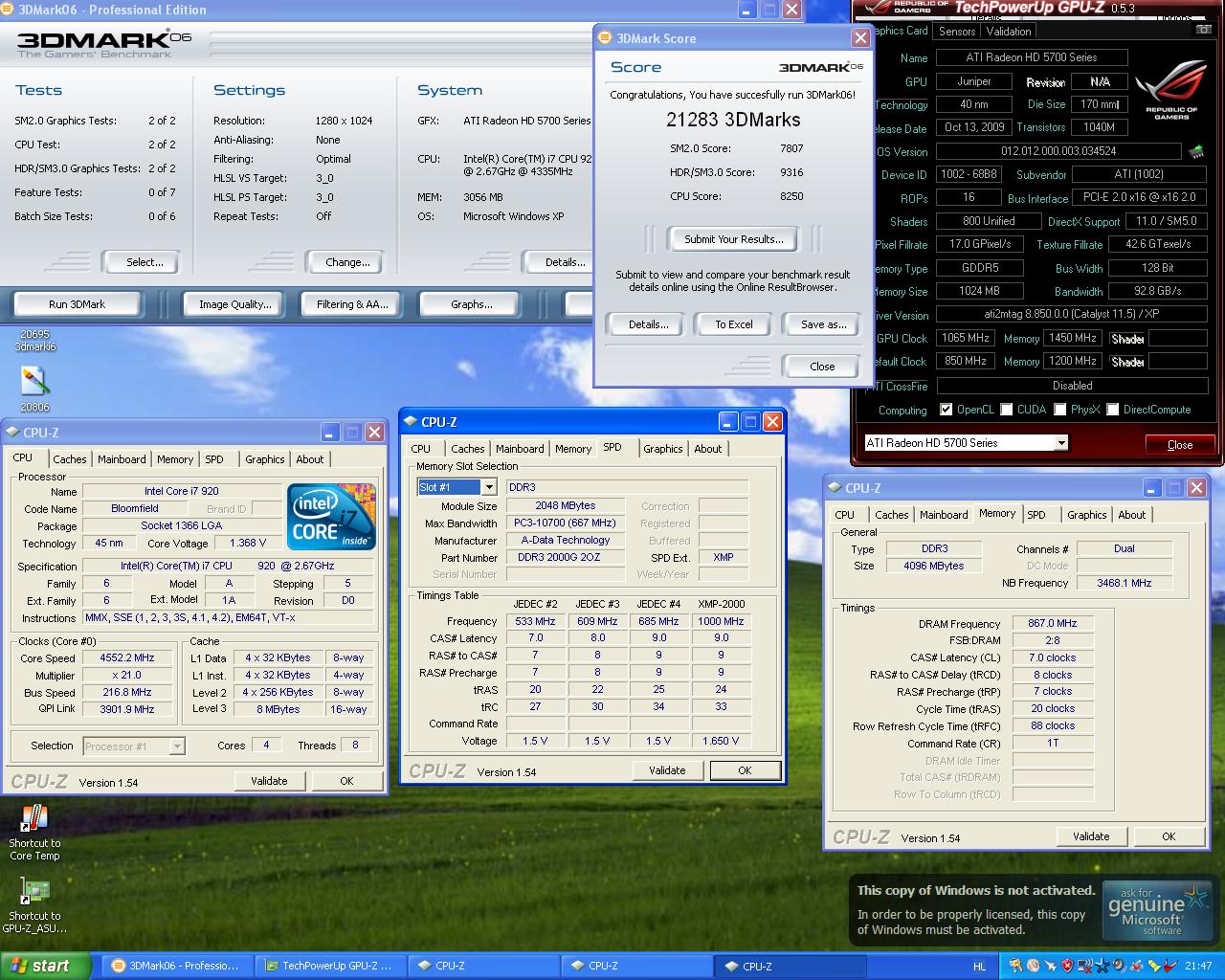Click 21283 3DMarks score text
1225x980 pixels.
[x=733, y=120]
